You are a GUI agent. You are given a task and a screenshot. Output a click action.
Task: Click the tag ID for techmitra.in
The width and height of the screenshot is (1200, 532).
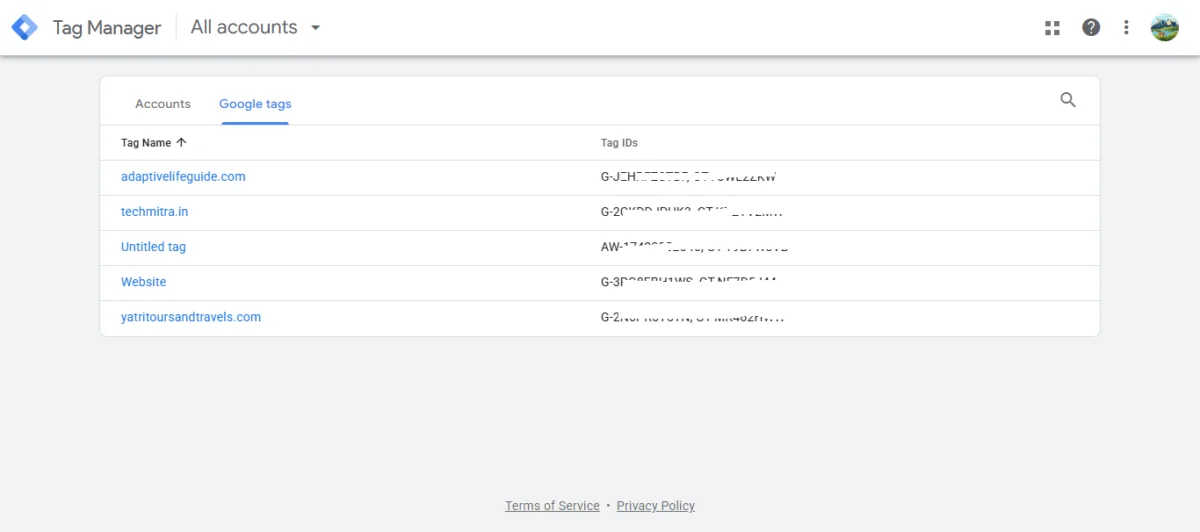point(691,212)
